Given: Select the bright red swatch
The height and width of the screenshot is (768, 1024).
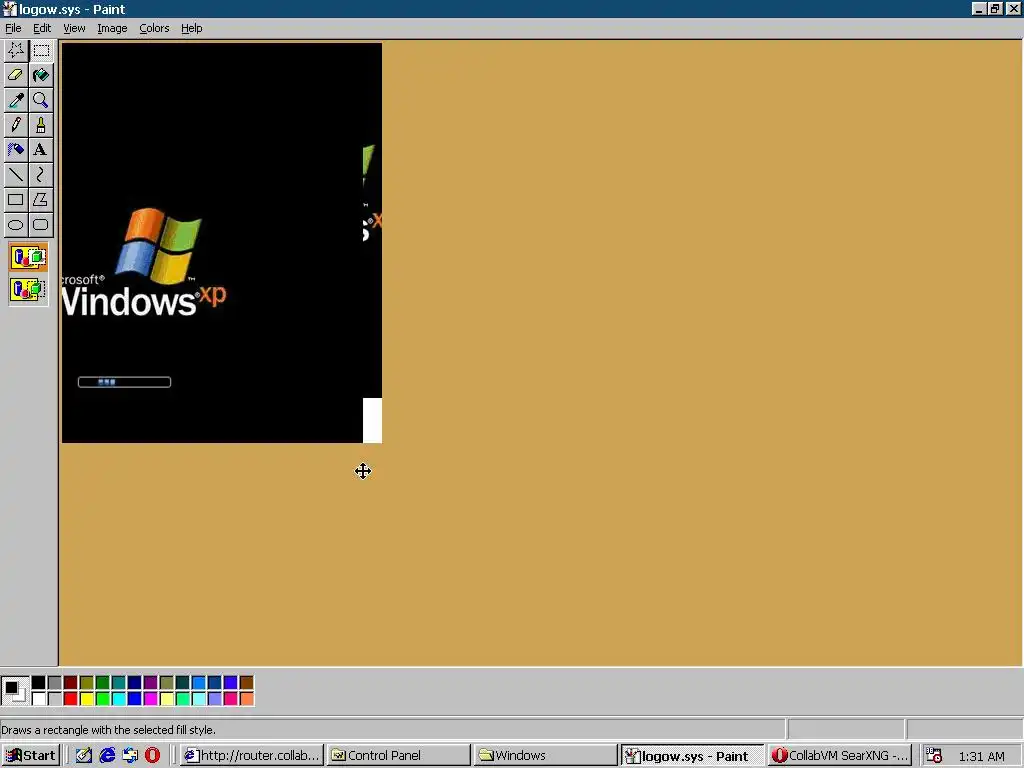Looking at the screenshot, I should pyautogui.click(x=71, y=699).
